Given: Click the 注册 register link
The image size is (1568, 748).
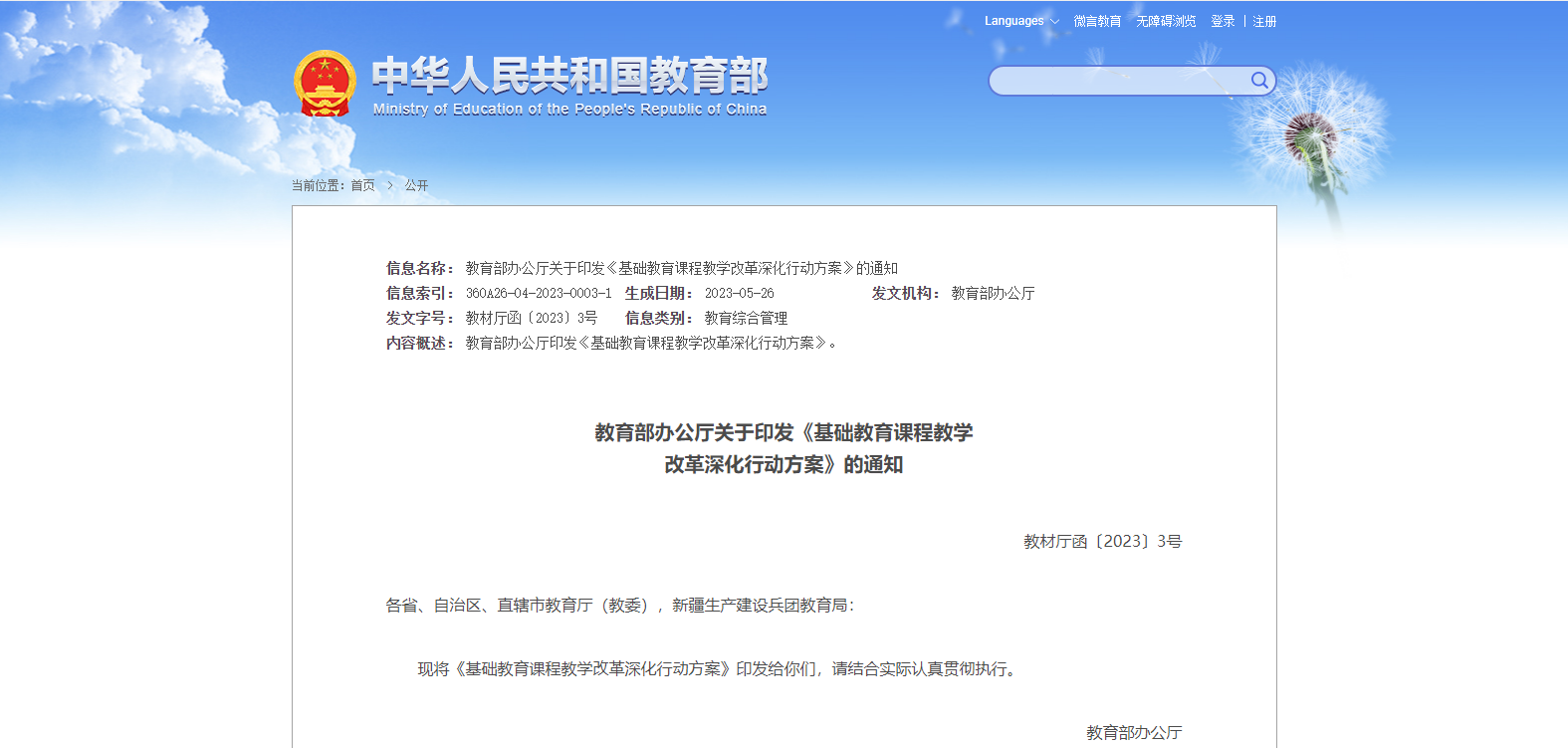Looking at the screenshot, I should coord(1264,21).
